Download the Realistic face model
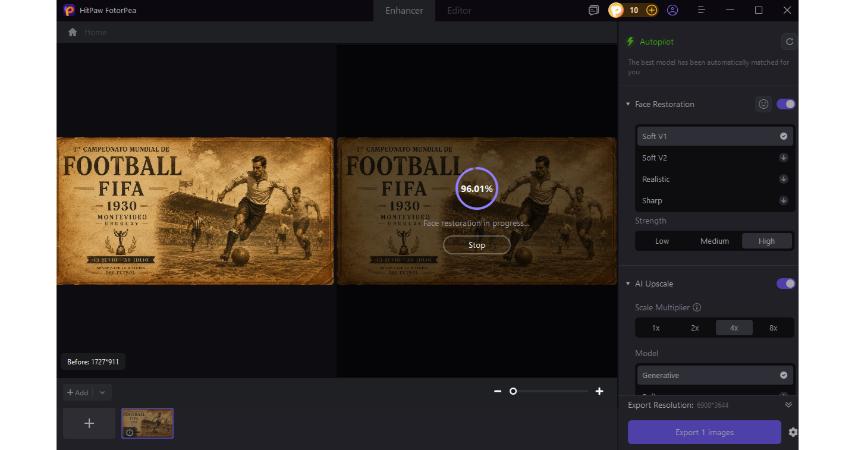Screen dimensions: 855x450 coord(784,179)
